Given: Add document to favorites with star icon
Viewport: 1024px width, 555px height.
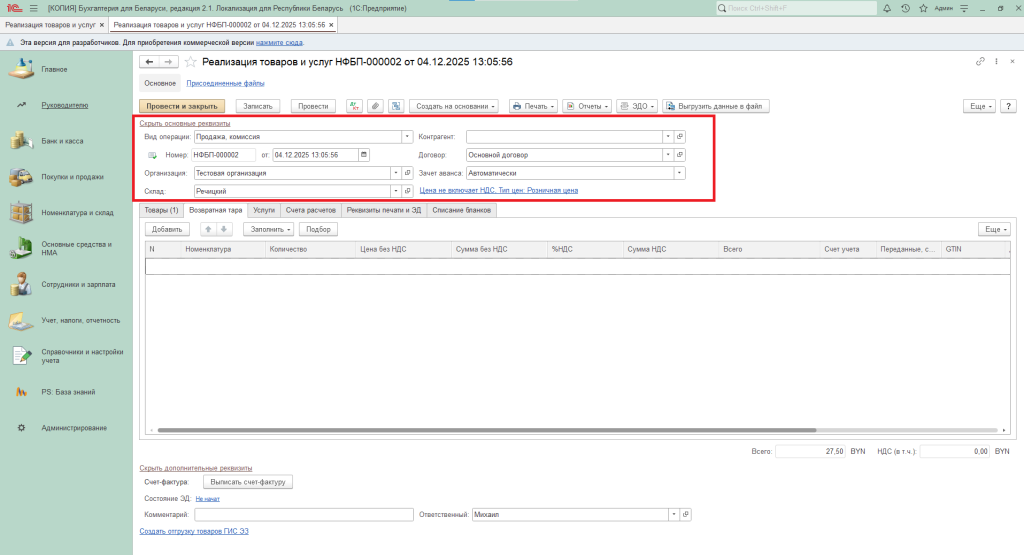Looking at the screenshot, I should (x=191, y=62).
